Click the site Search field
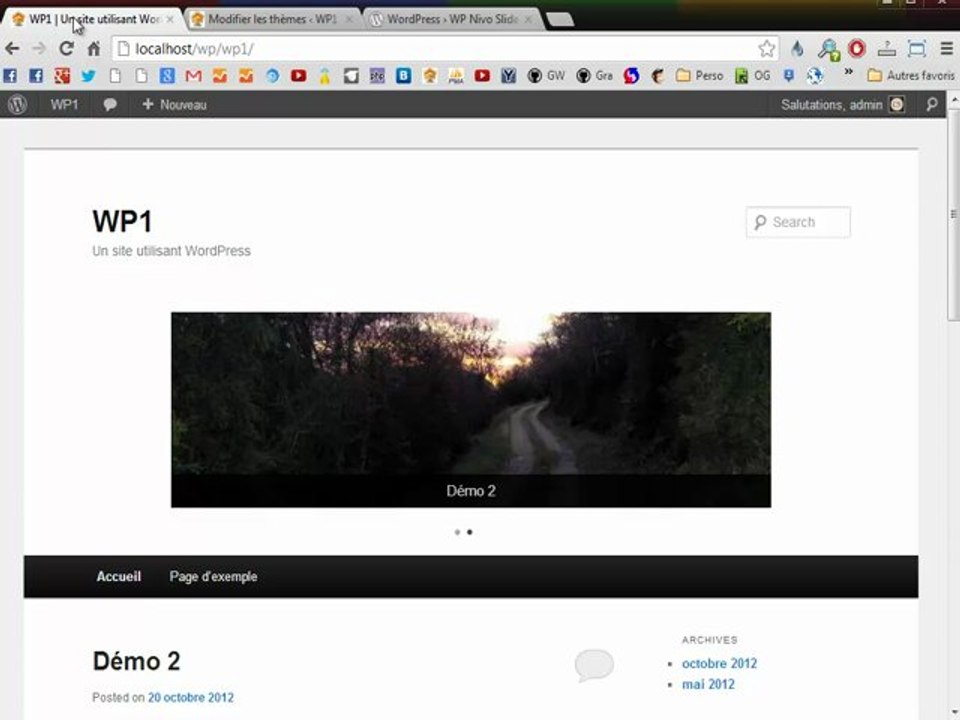 click(x=798, y=222)
